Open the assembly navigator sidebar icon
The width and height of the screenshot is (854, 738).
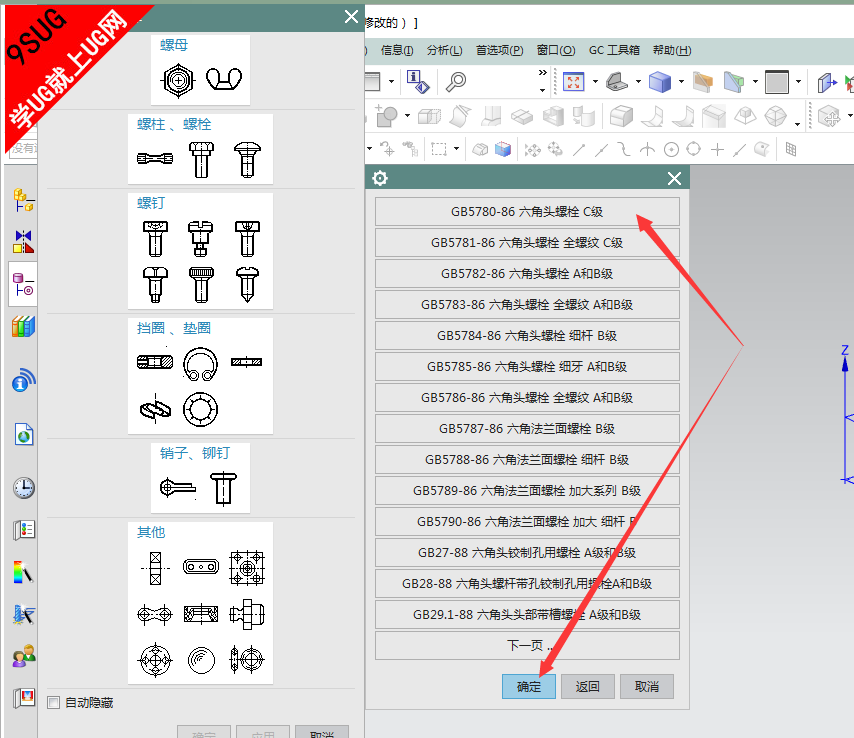23,200
